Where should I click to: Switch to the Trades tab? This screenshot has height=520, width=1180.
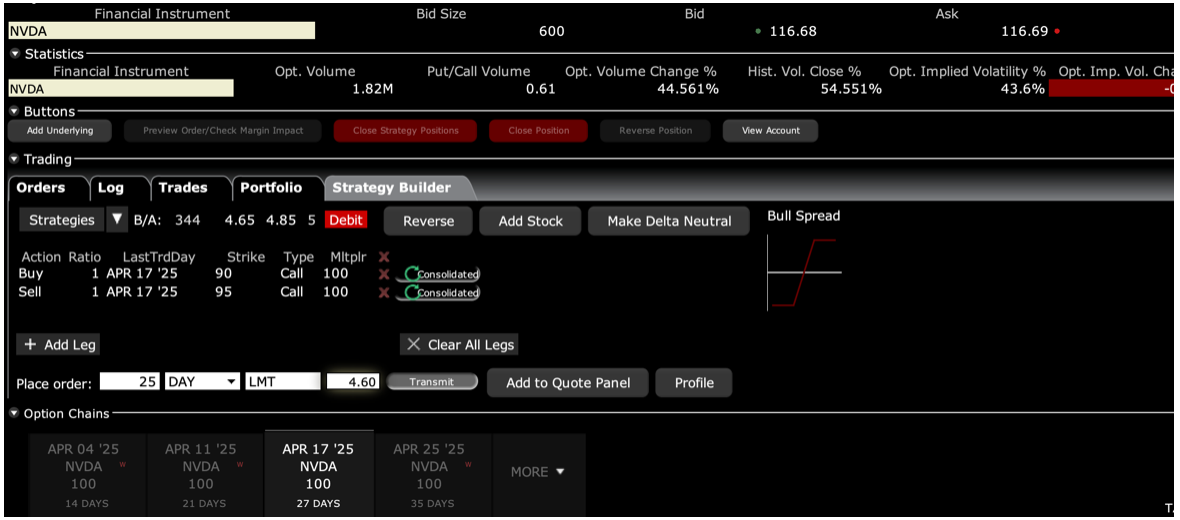coord(183,187)
